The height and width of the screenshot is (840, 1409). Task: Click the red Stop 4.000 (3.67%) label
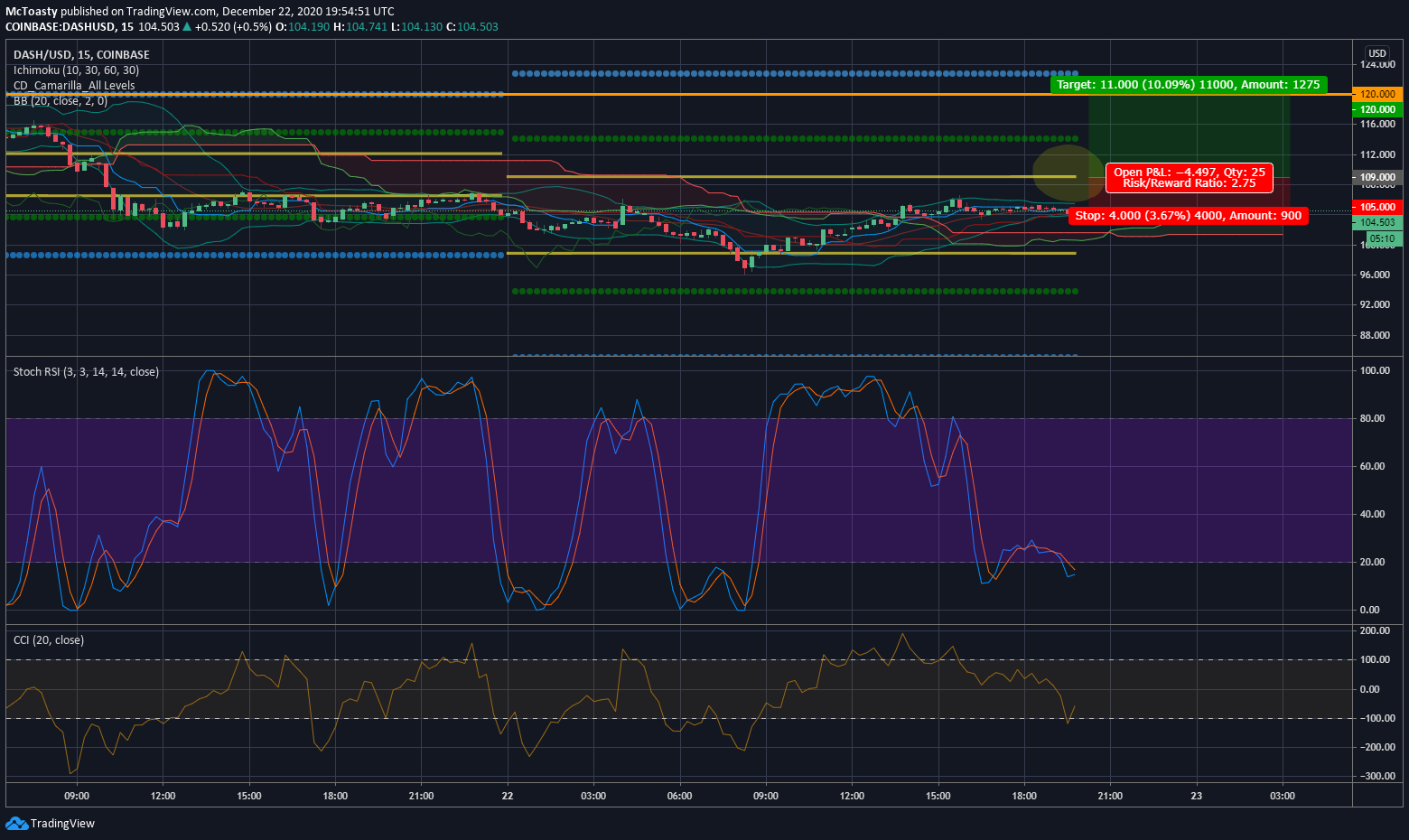(1189, 215)
